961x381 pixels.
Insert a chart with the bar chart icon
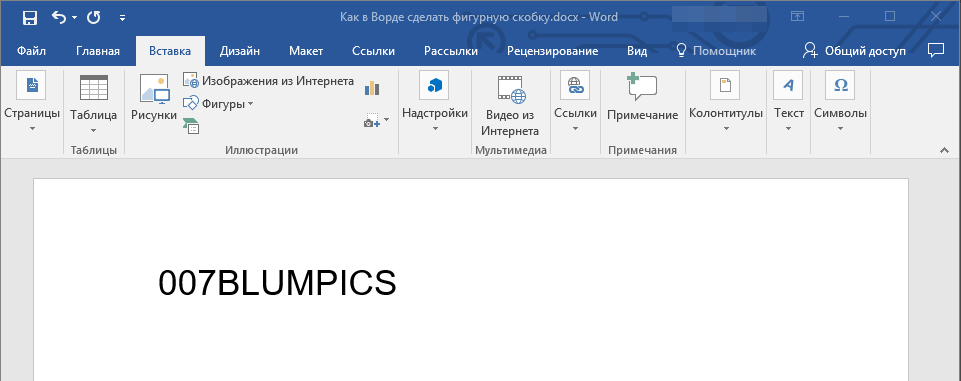(x=372, y=88)
